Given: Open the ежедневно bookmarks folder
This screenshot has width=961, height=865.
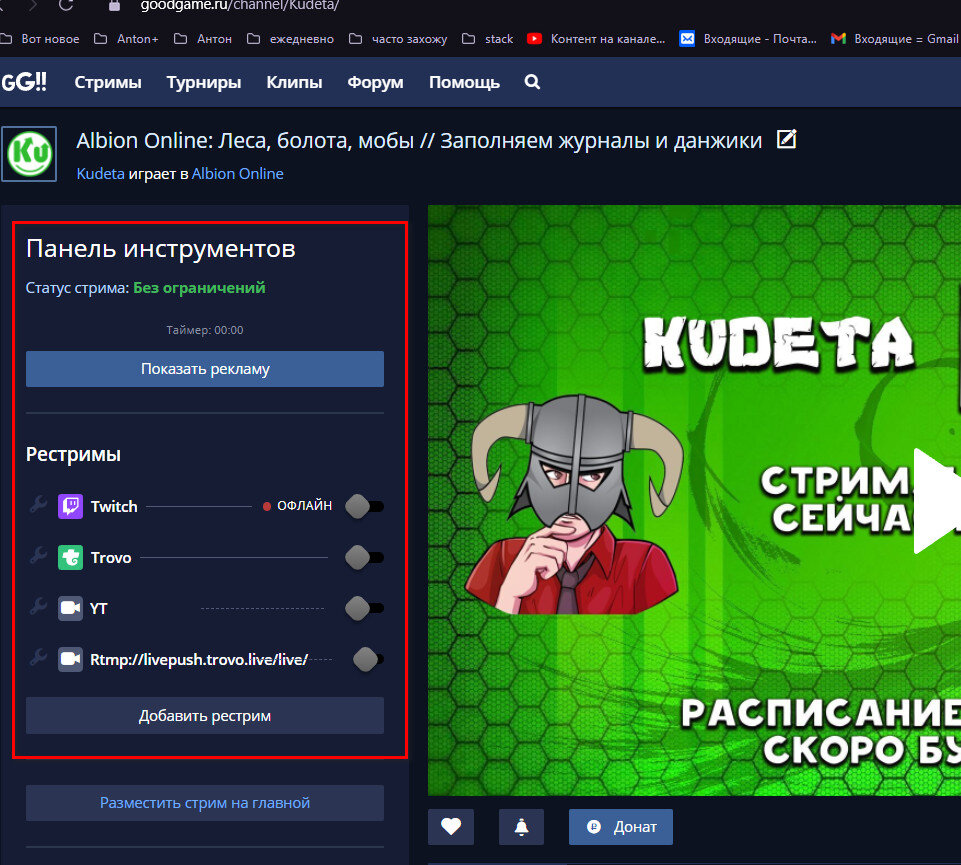Looking at the screenshot, I should click(300, 38).
